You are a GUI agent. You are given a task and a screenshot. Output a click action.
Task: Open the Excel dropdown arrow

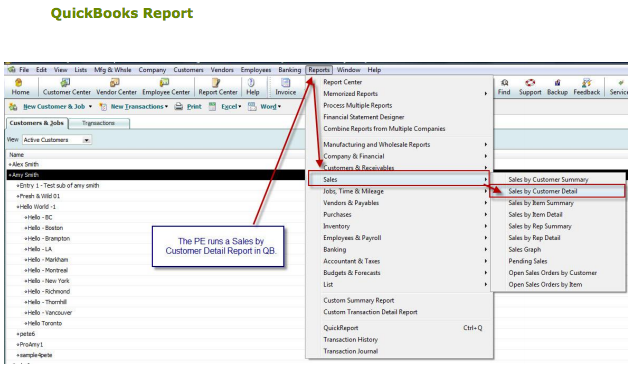point(240,107)
